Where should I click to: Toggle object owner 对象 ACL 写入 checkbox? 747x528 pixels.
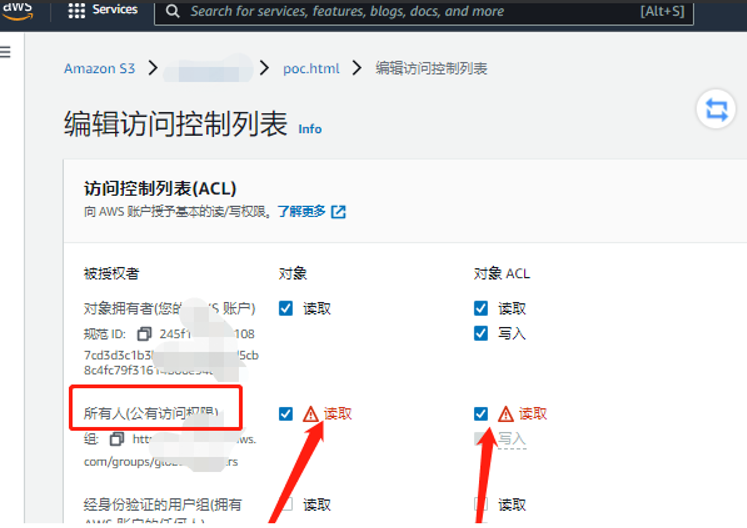[x=481, y=333]
